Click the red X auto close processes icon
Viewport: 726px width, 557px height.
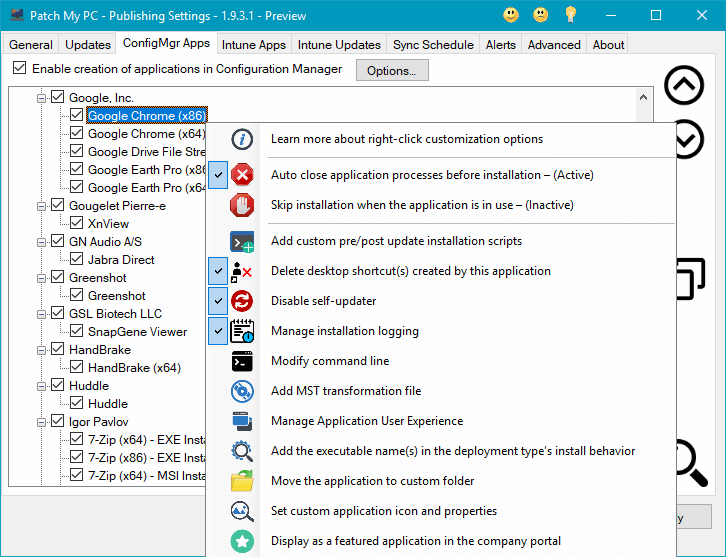242,175
